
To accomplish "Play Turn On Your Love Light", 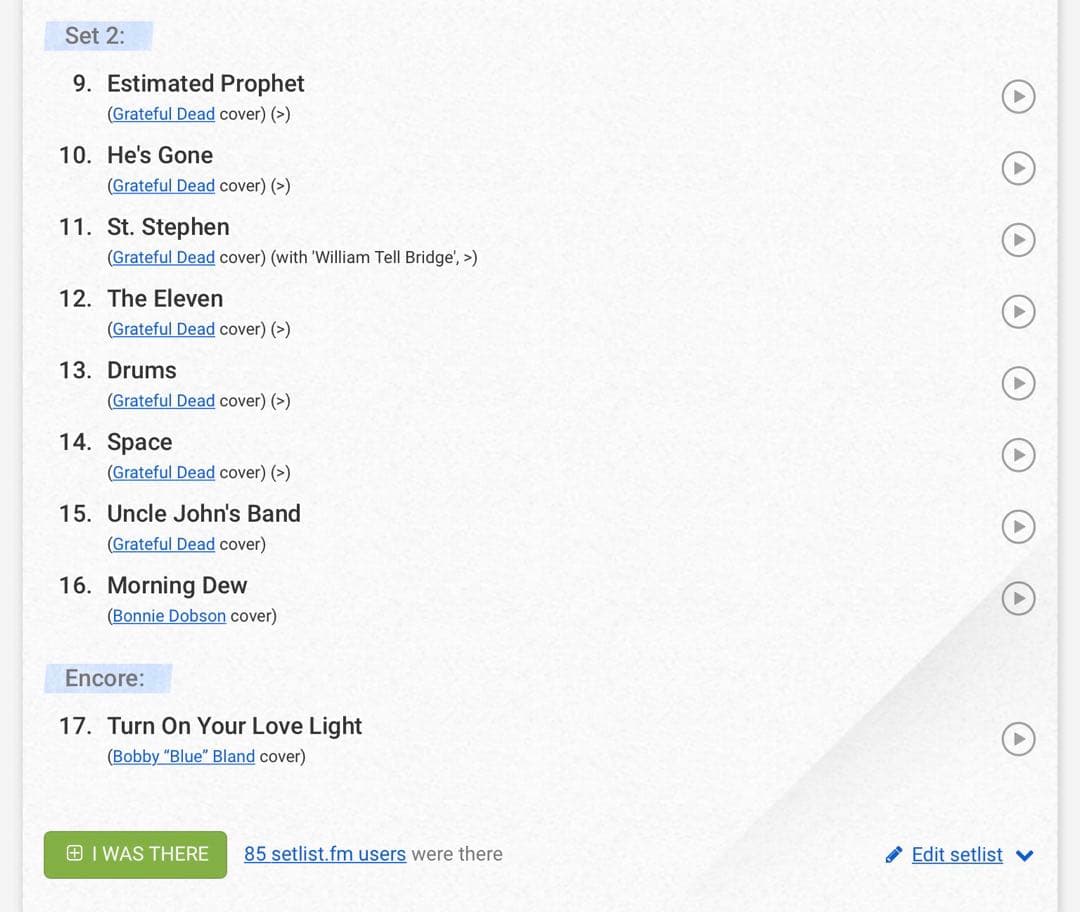I will pos(1018,738).
